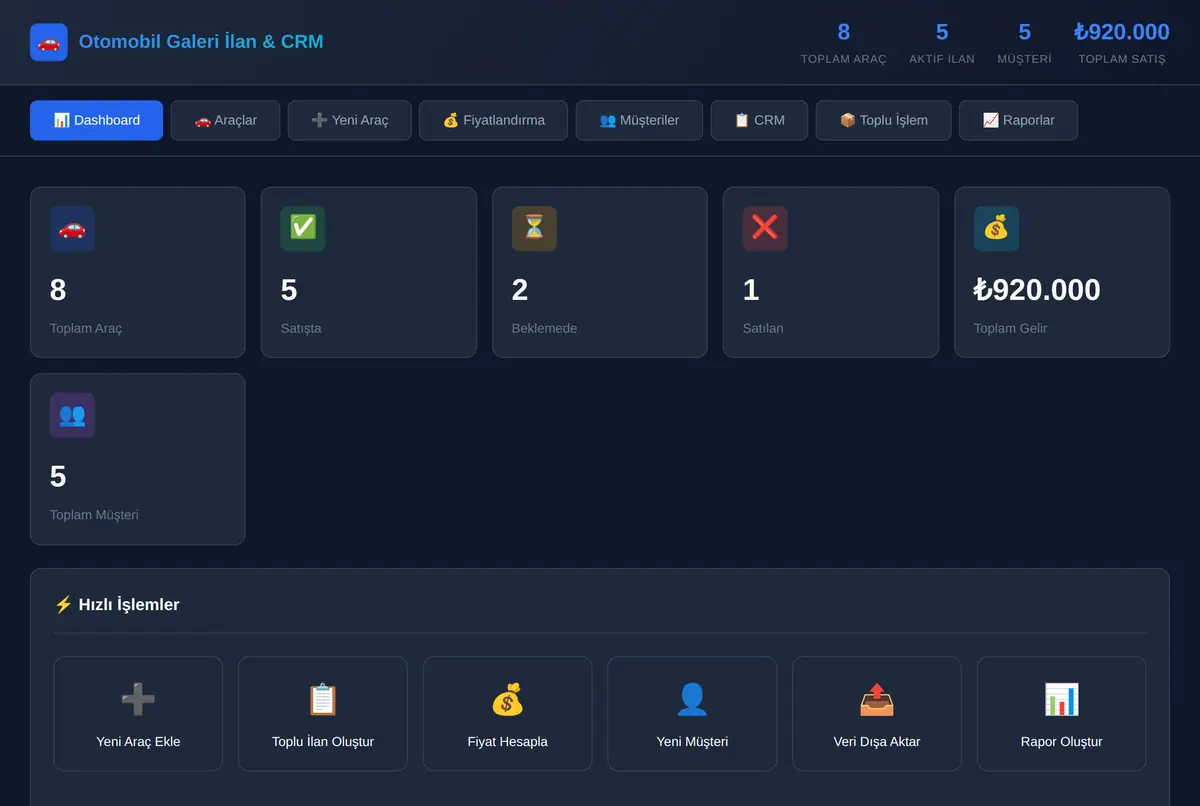The height and width of the screenshot is (806, 1200).
Task: Click the TOPLAM SATIŞ header stat label
Action: [x=1122, y=59]
